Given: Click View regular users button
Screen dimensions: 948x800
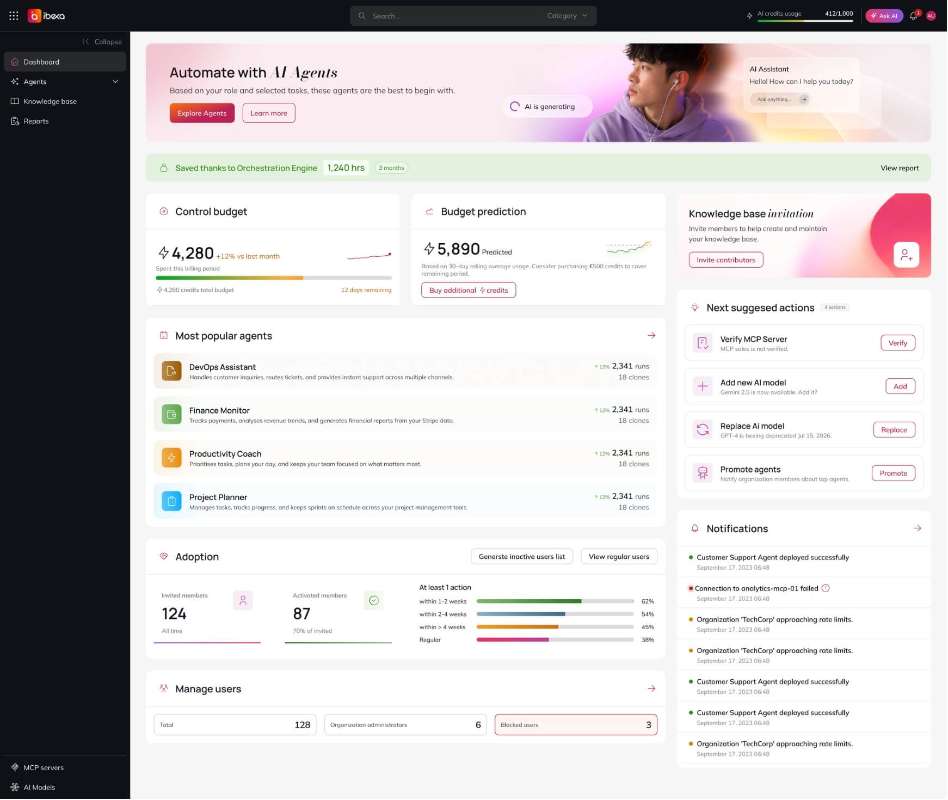Looking at the screenshot, I should [x=619, y=556].
